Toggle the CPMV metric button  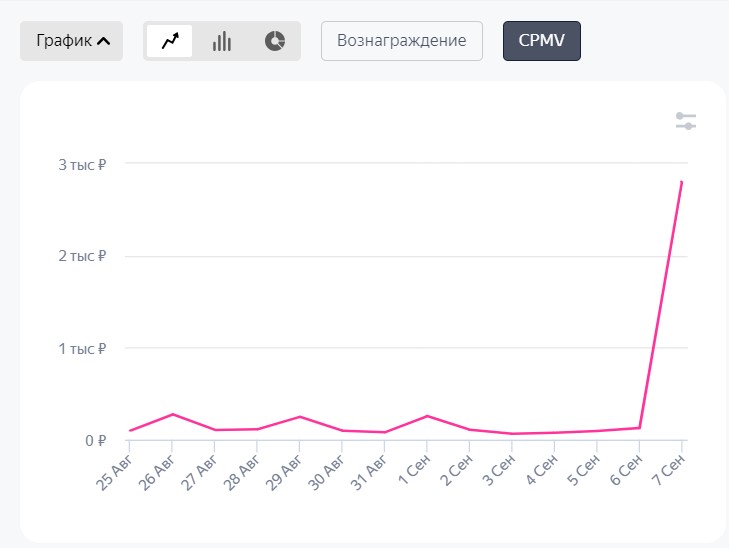coord(541,41)
